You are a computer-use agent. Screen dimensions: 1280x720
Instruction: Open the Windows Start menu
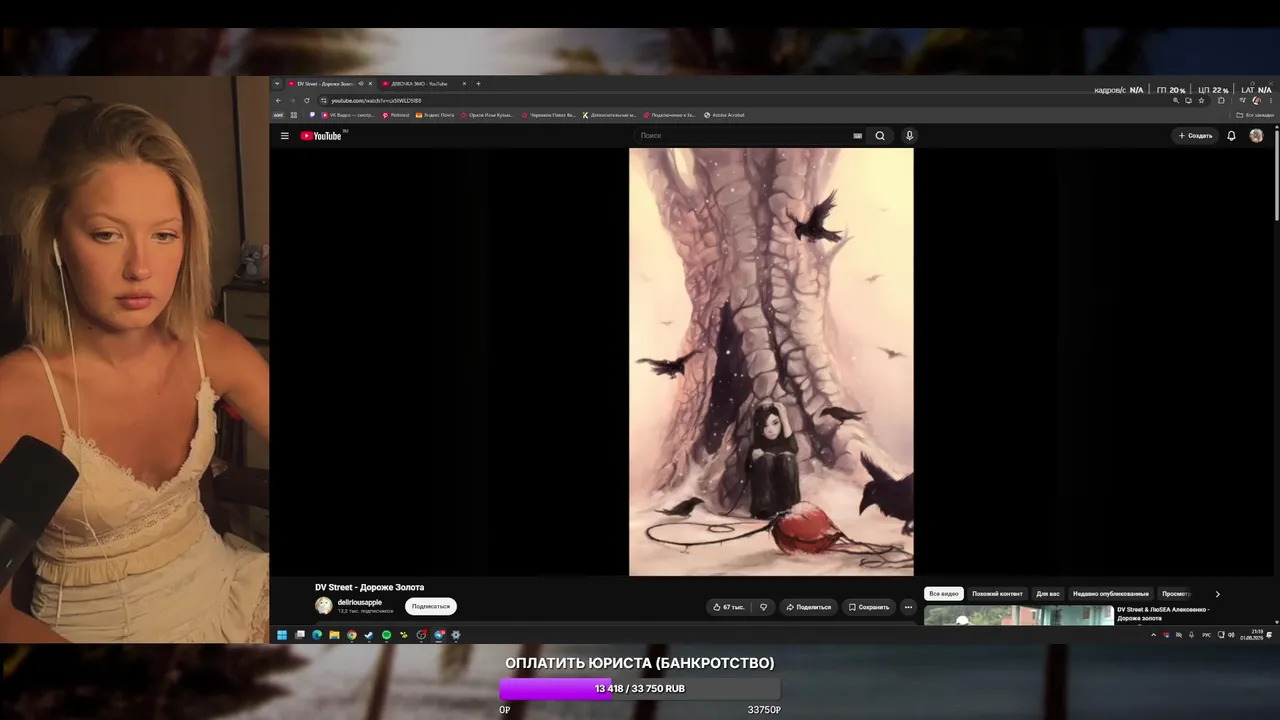click(282, 635)
